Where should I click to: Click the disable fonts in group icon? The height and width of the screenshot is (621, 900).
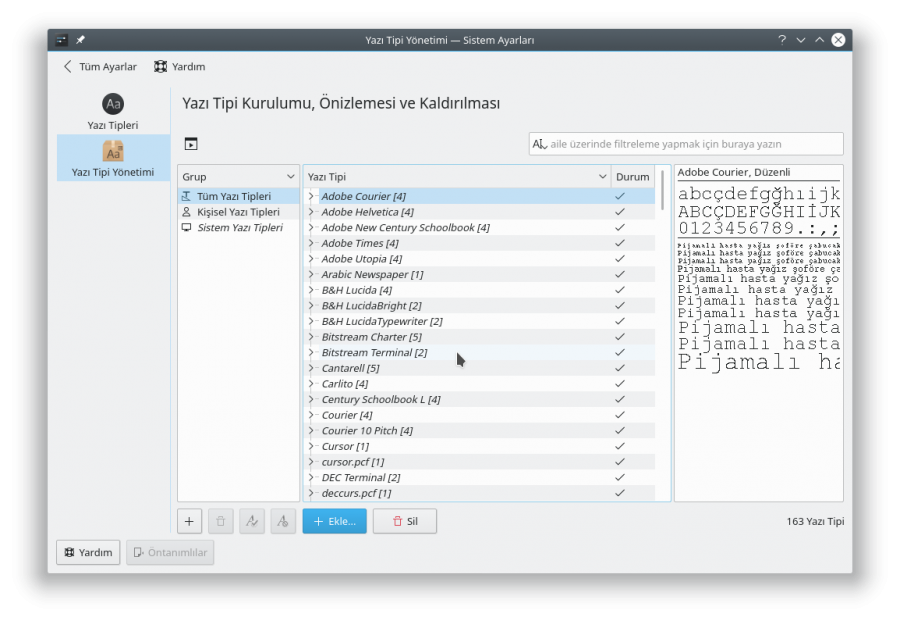click(283, 521)
